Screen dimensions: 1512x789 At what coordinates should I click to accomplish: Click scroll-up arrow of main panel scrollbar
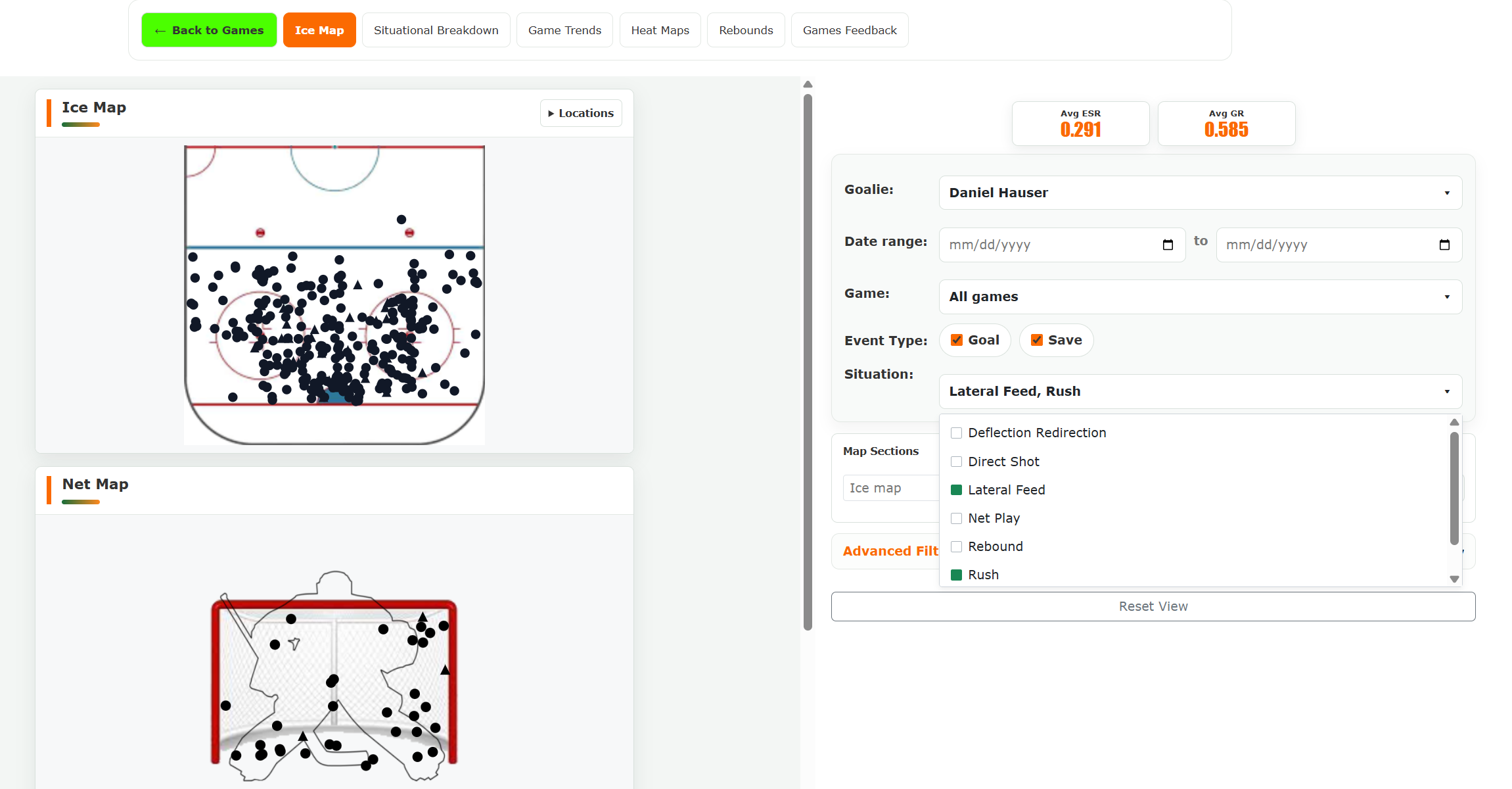808,84
